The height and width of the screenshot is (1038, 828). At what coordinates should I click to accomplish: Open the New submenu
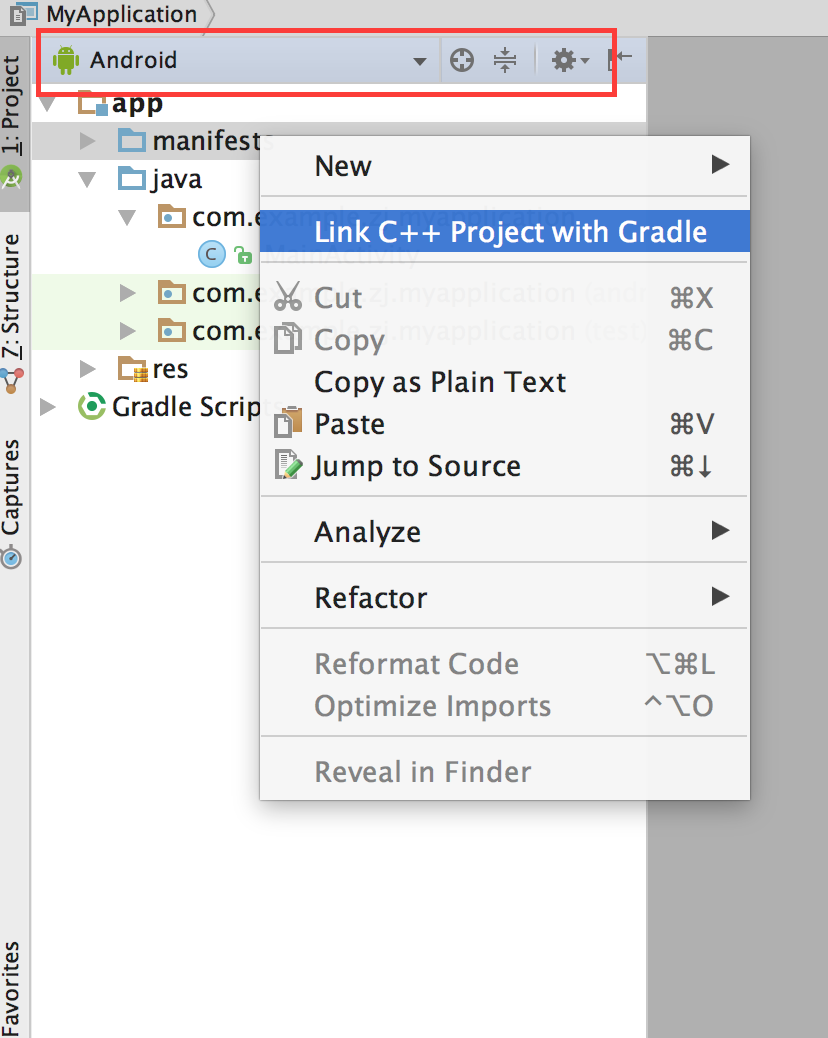504,165
